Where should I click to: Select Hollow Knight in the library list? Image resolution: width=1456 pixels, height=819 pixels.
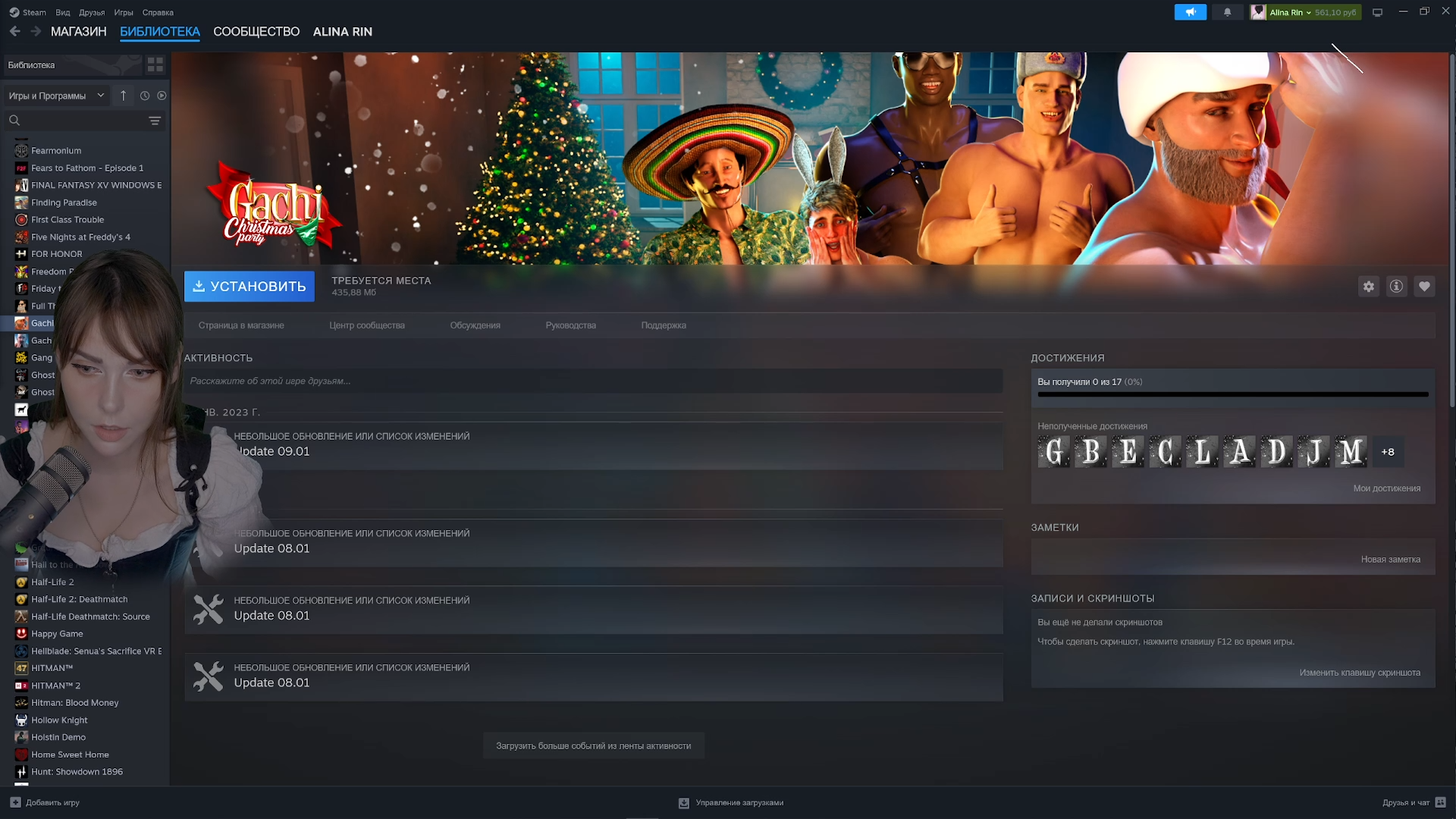tap(59, 720)
